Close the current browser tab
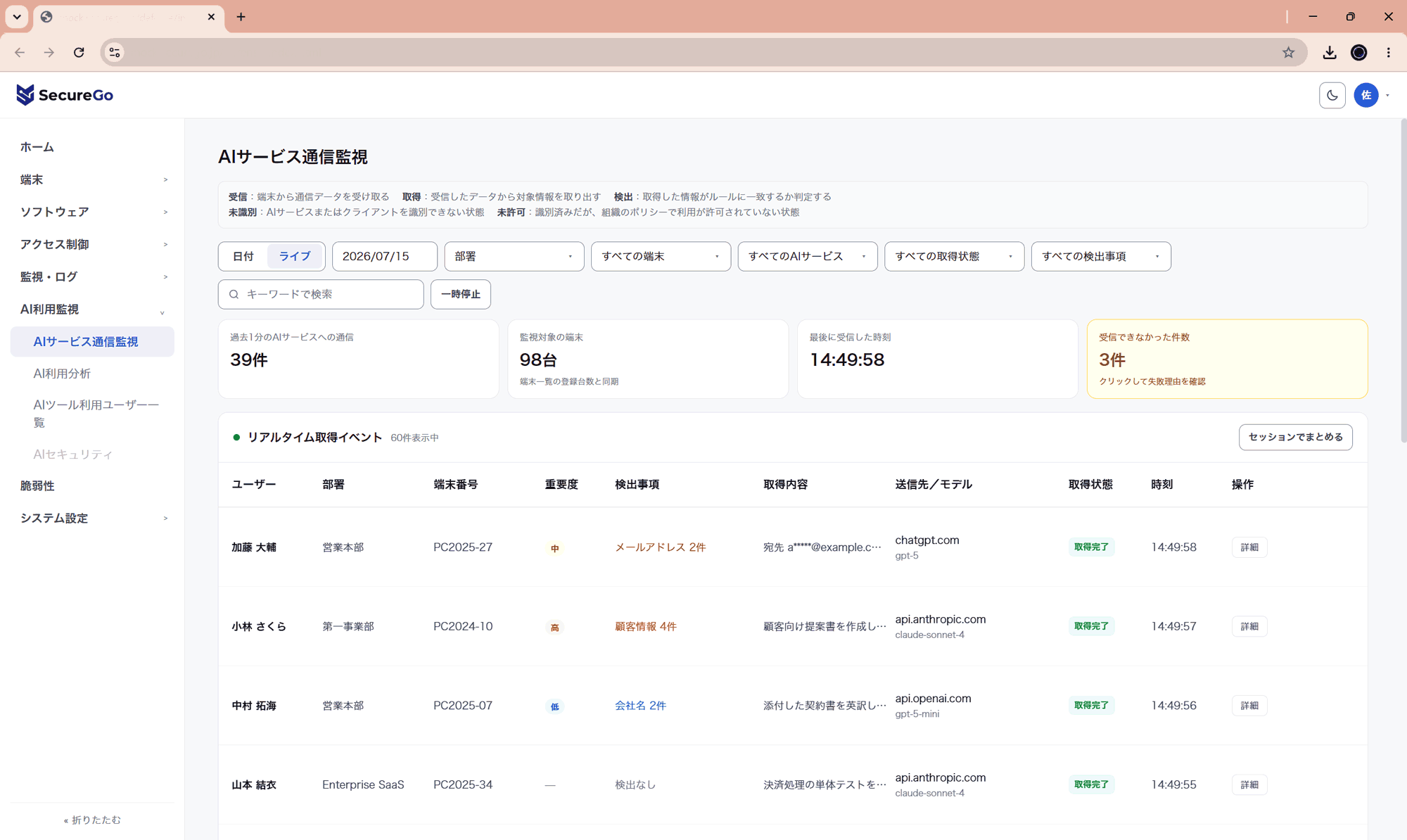 [211, 17]
